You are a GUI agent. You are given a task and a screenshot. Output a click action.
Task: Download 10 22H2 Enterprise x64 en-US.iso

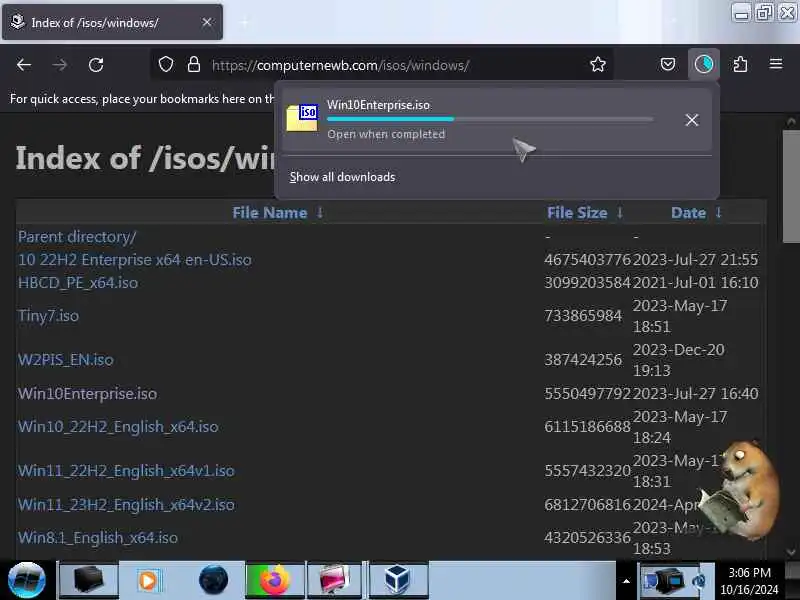135,260
